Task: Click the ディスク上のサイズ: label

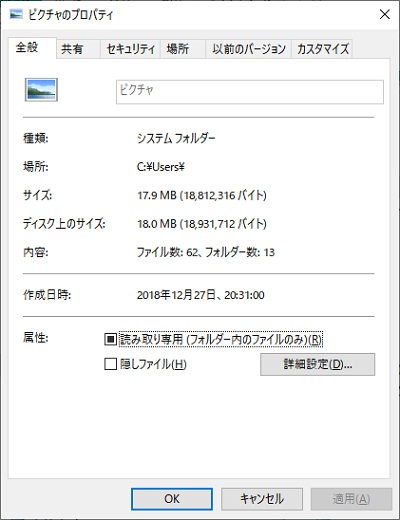Action: point(64,224)
